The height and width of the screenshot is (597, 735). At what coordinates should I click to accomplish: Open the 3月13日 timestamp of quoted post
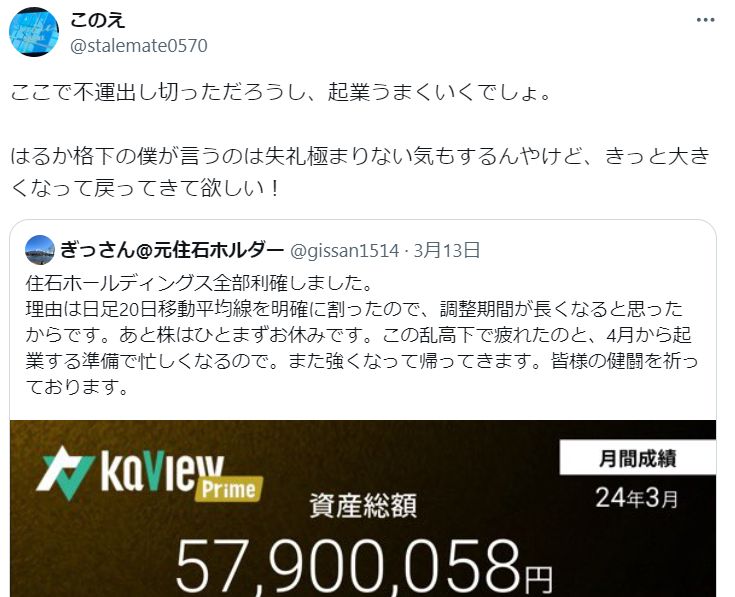pyautogui.click(x=446, y=250)
